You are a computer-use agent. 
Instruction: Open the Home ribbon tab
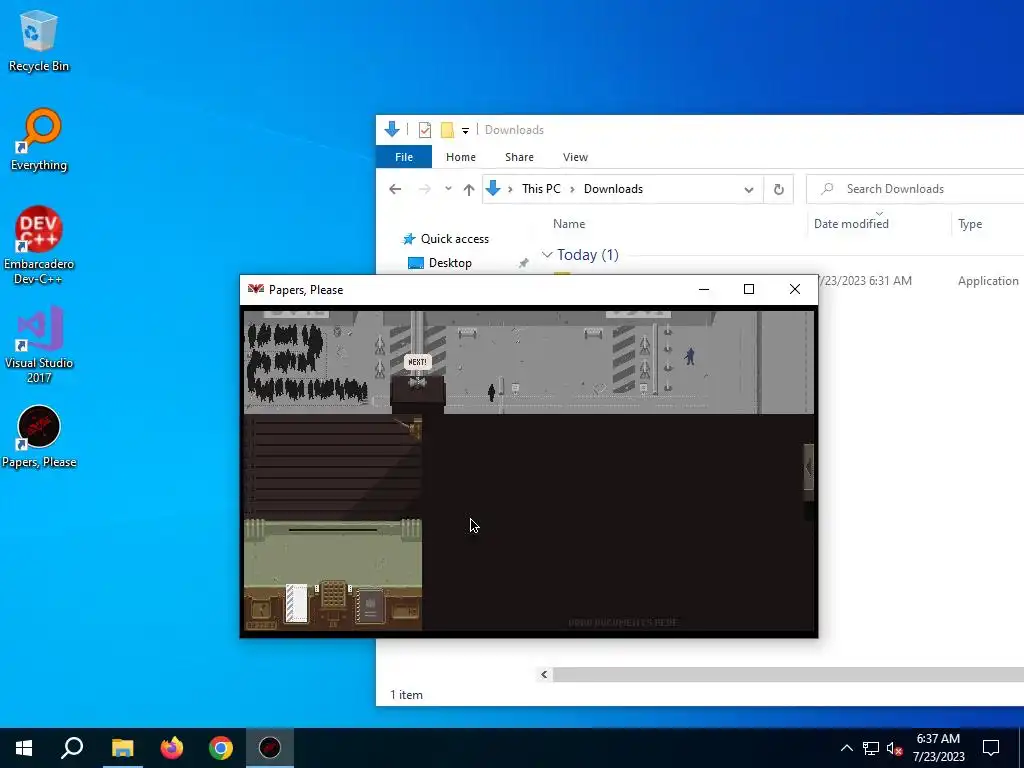pos(460,157)
